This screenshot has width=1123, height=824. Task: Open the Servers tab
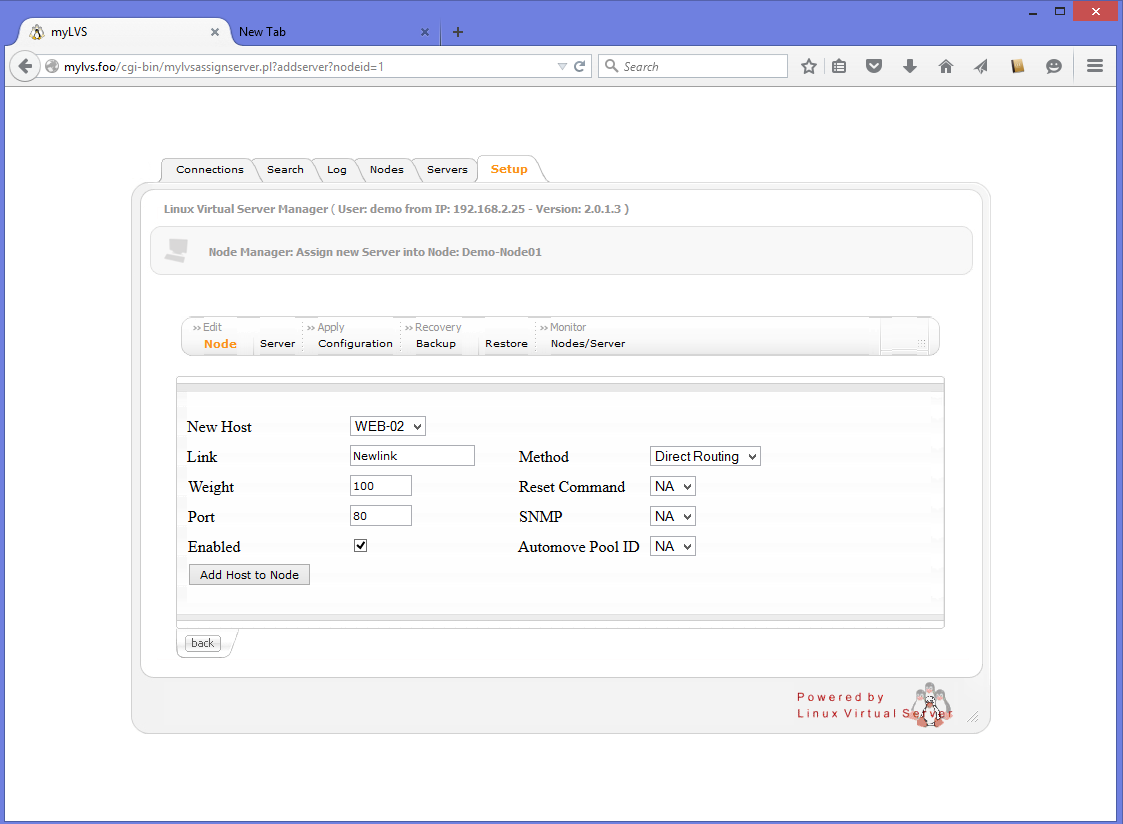pos(447,170)
